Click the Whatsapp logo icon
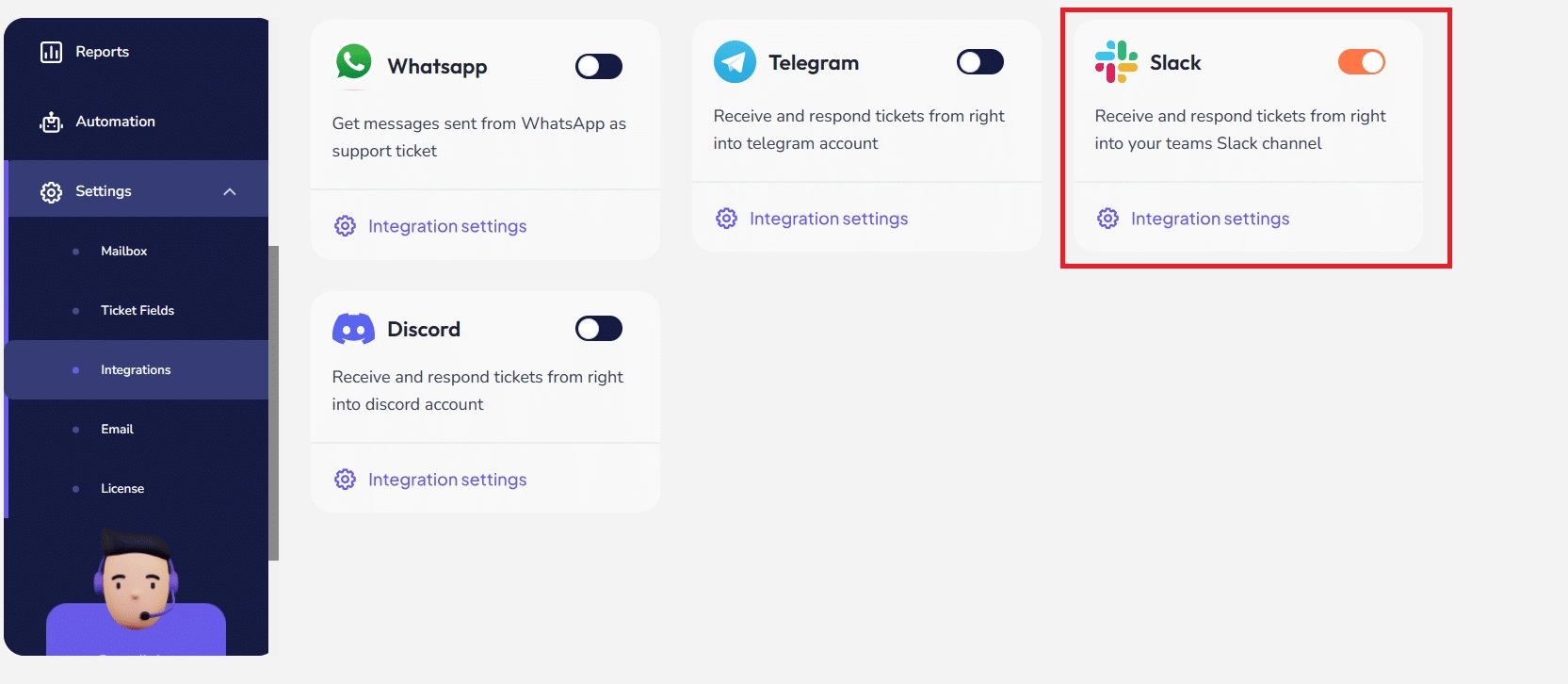1568x684 pixels. click(x=354, y=63)
